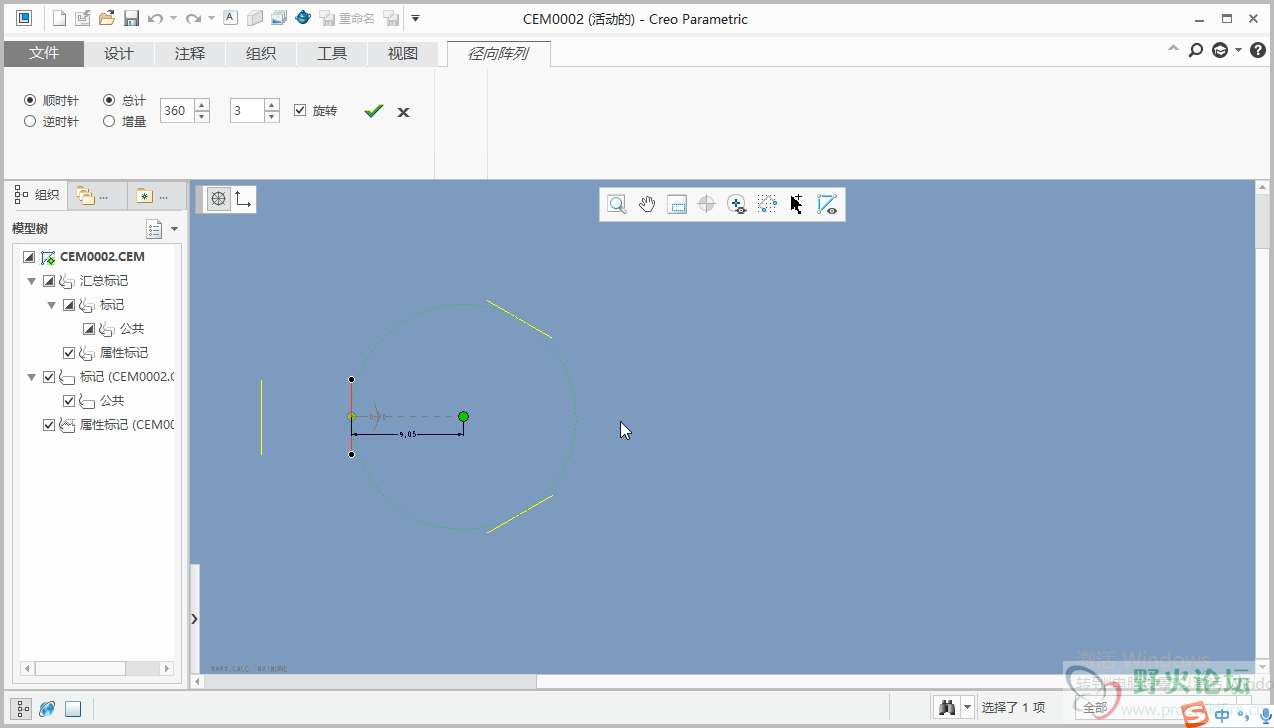The width and height of the screenshot is (1274, 728).
Task: Open the quick access toolbar customize dropdown
Action: point(416,18)
